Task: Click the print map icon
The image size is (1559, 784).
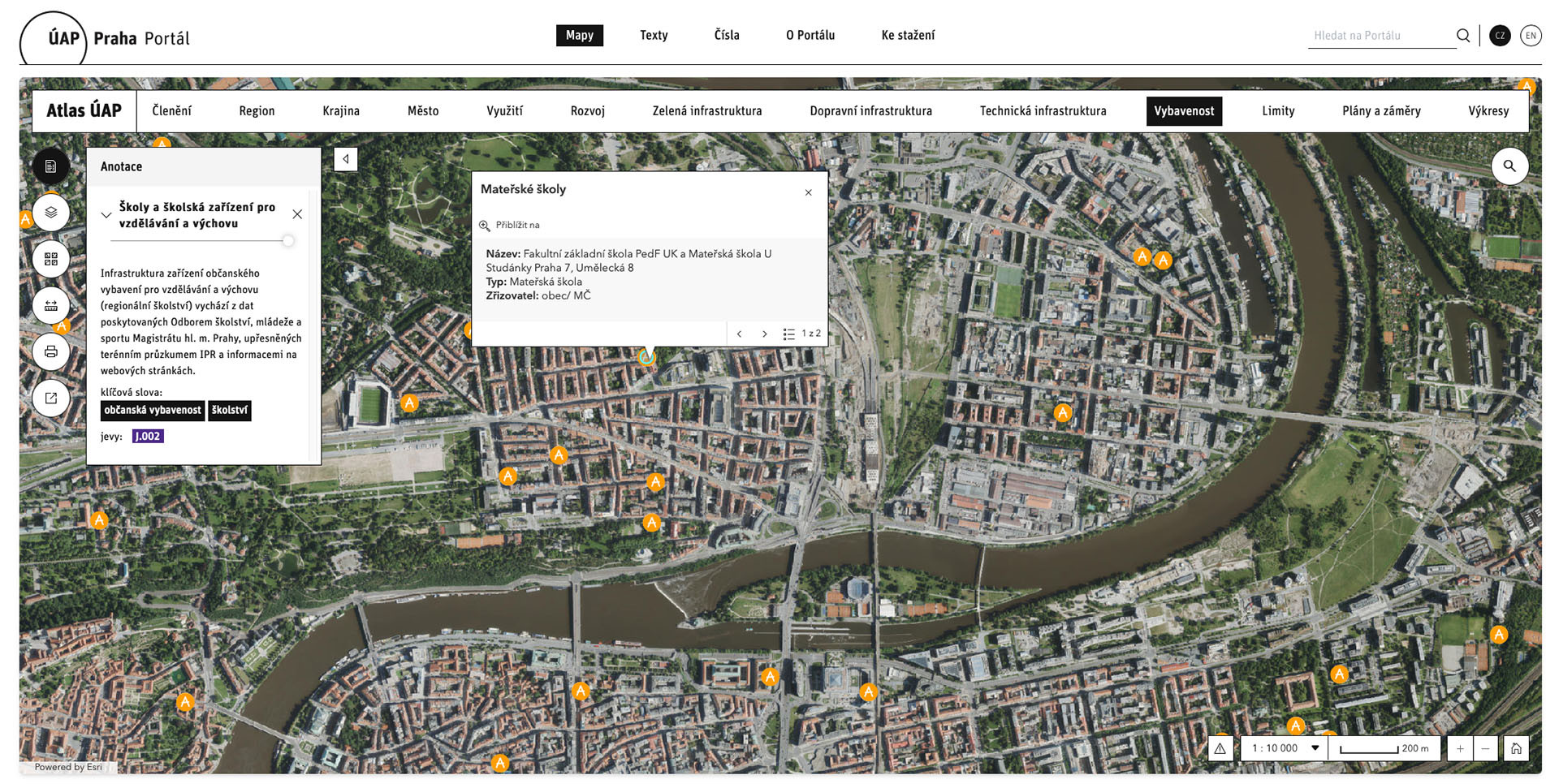Action: pos(51,352)
